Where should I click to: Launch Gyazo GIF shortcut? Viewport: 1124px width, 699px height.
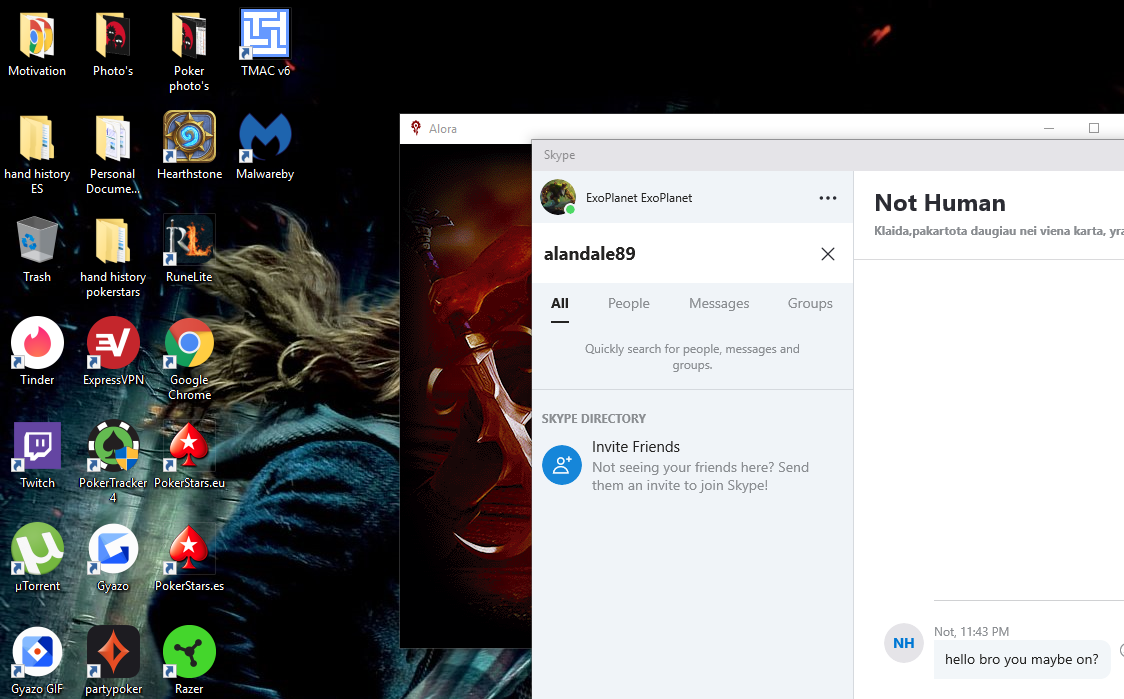coord(37,652)
